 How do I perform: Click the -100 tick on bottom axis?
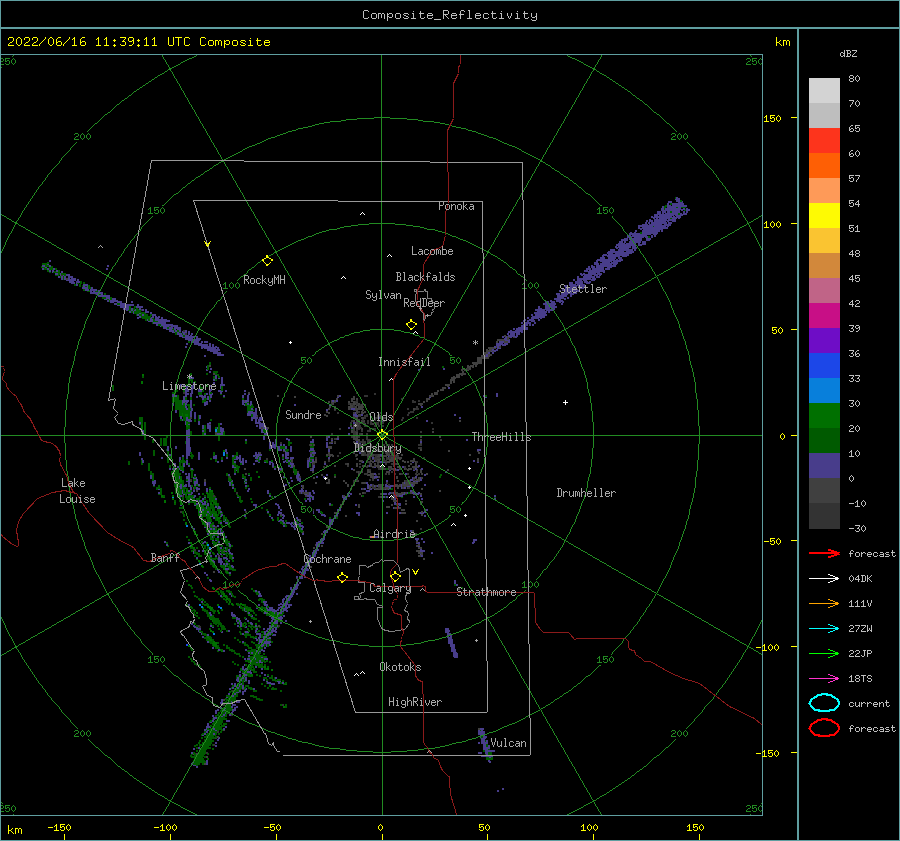[x=165, y=827]
